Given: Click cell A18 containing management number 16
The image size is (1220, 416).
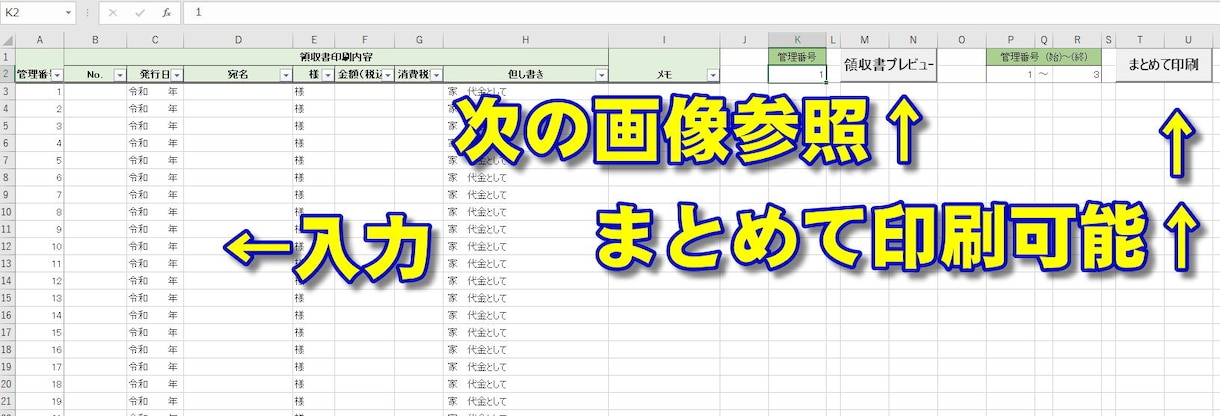Looking at the screenshot, I should [40, 348].
